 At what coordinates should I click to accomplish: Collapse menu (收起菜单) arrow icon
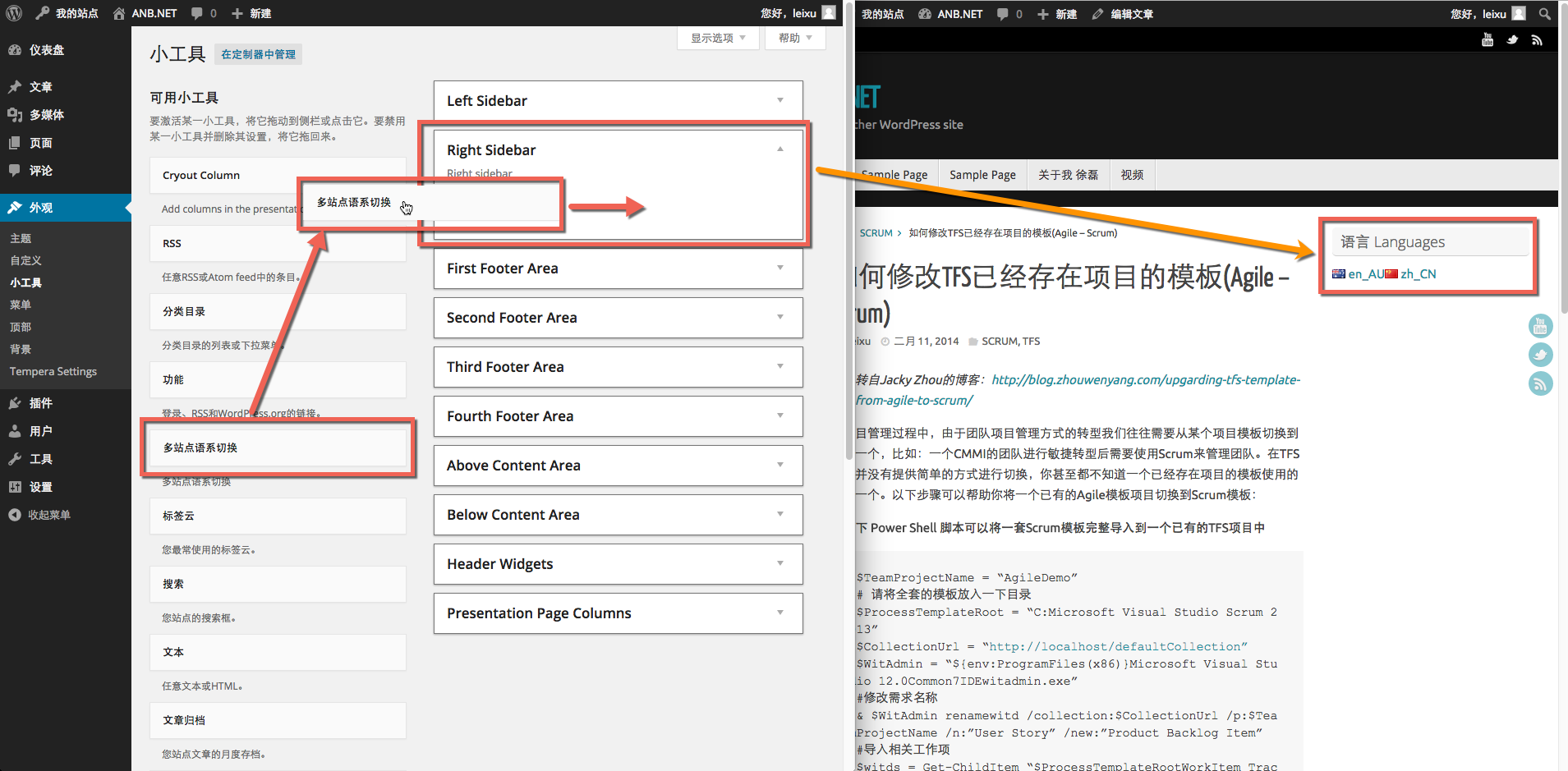pos(15,515)
